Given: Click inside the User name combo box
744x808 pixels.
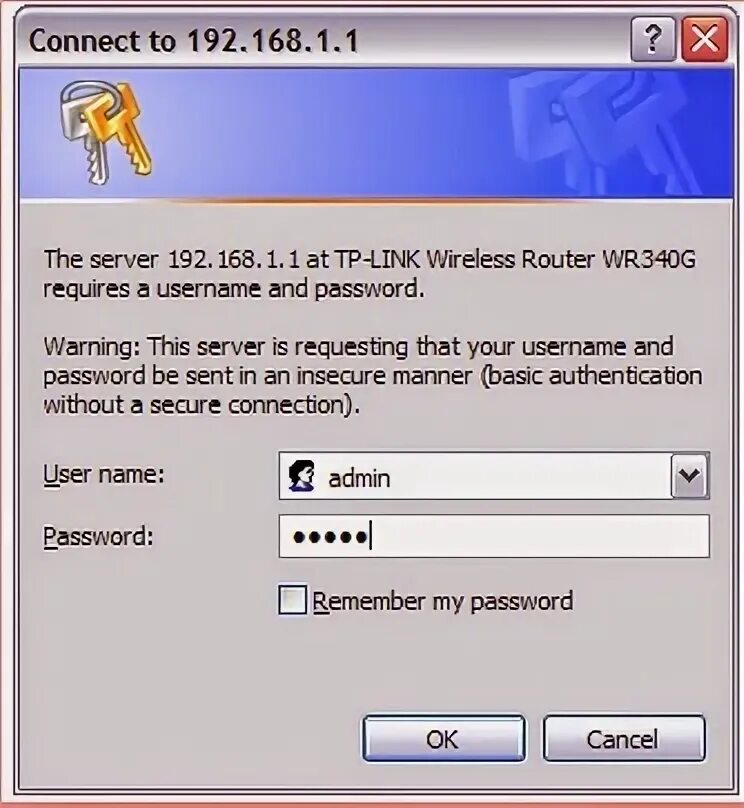Looking at the screenshot, I should [494, 475].
